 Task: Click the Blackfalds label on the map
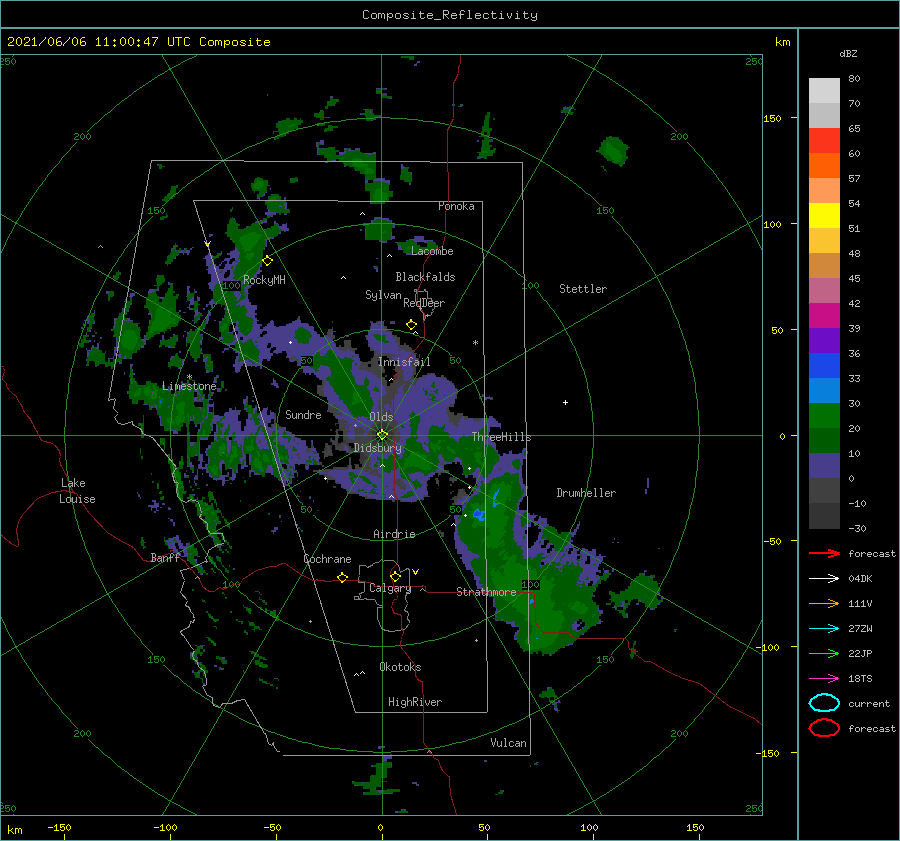[x=425, y=277]
